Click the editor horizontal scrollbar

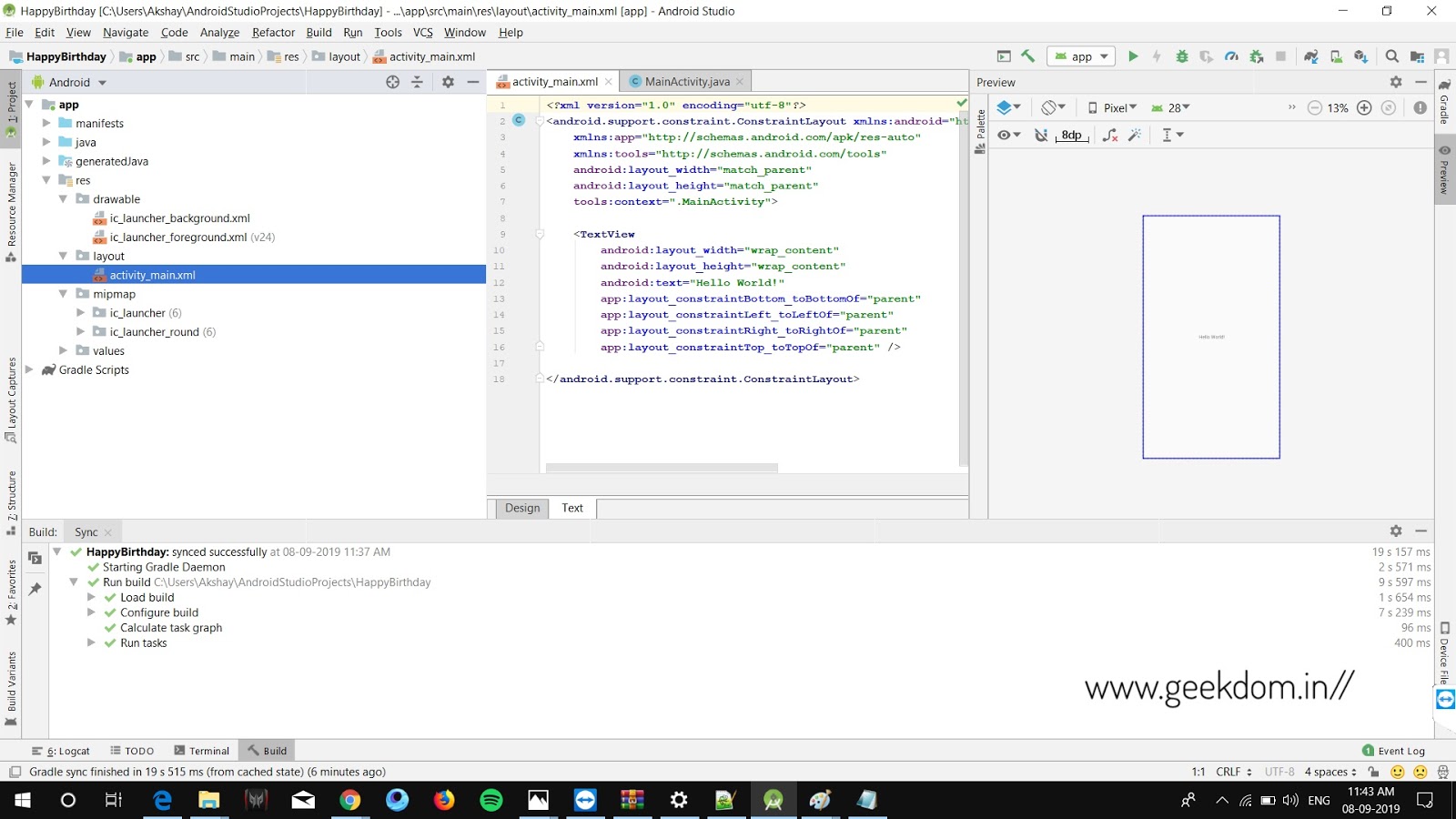coord(662,469)
